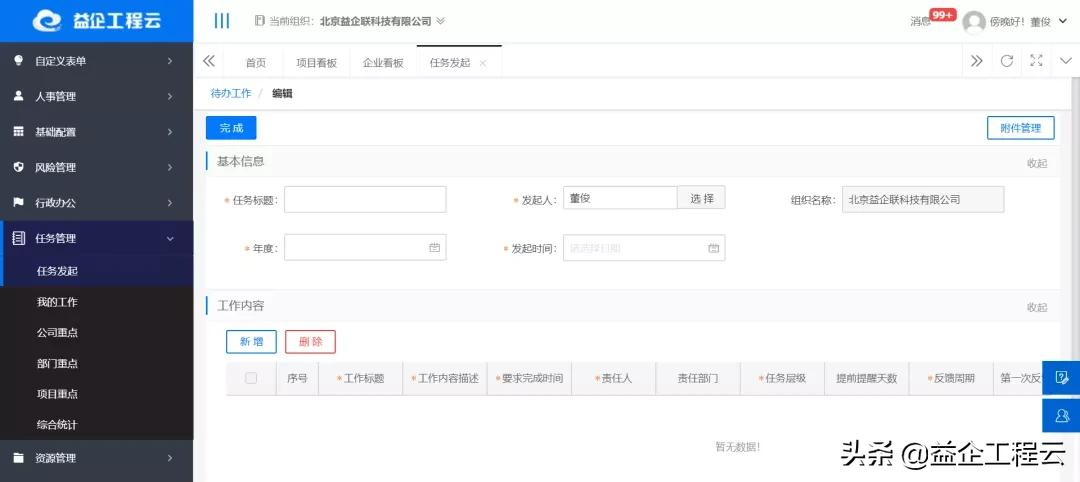Image resolution: width=1080 pixels, height=482 pixels.
Task: Click the 反馈周期 column header
Action: point(951,378)
